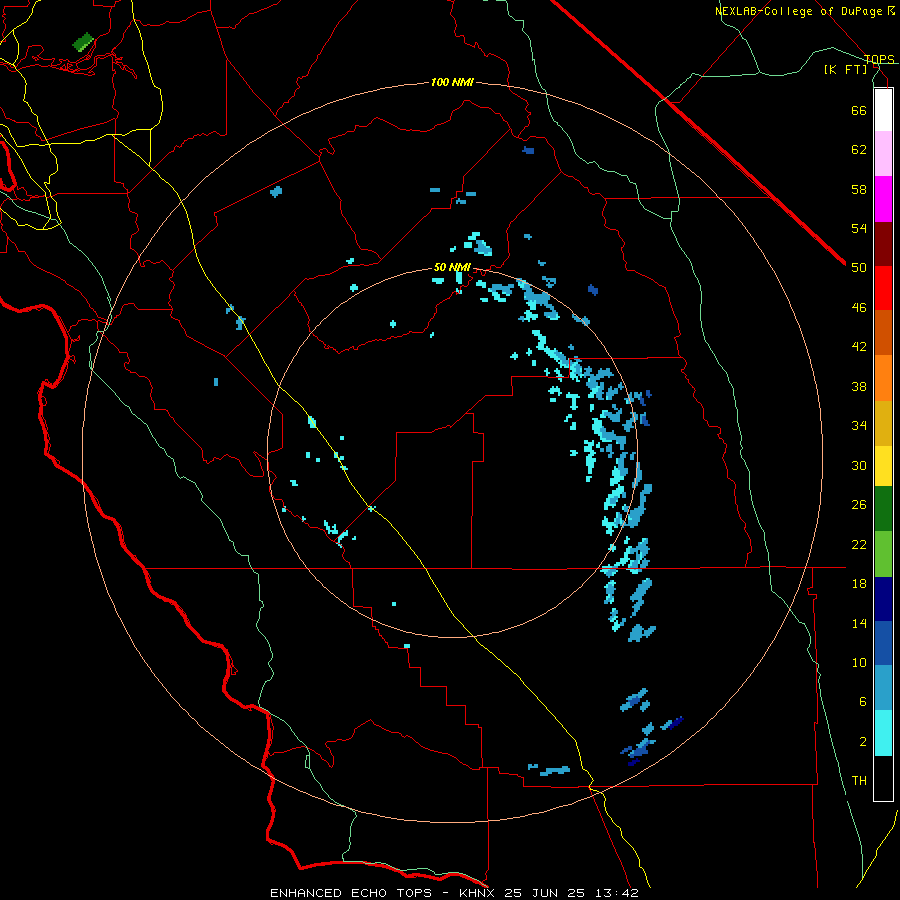Click the legend value '10'

pos(859,662)
